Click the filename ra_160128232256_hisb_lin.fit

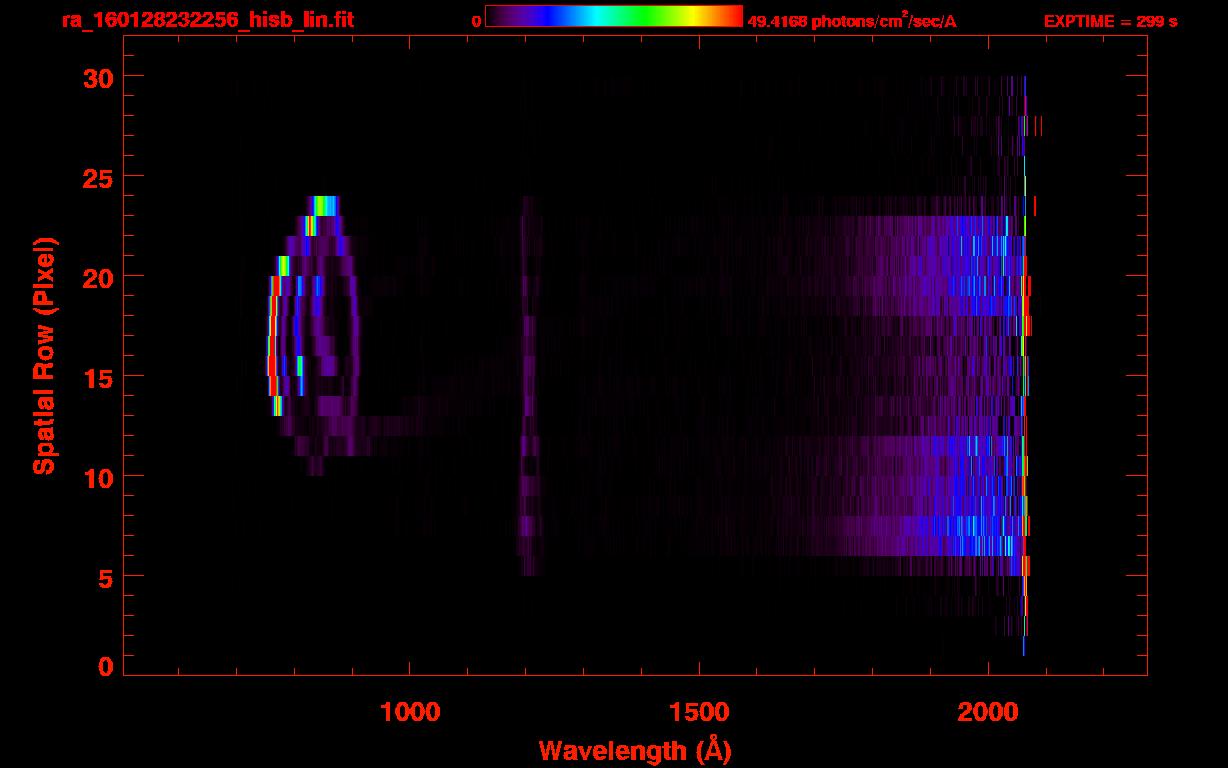[206, 20]
